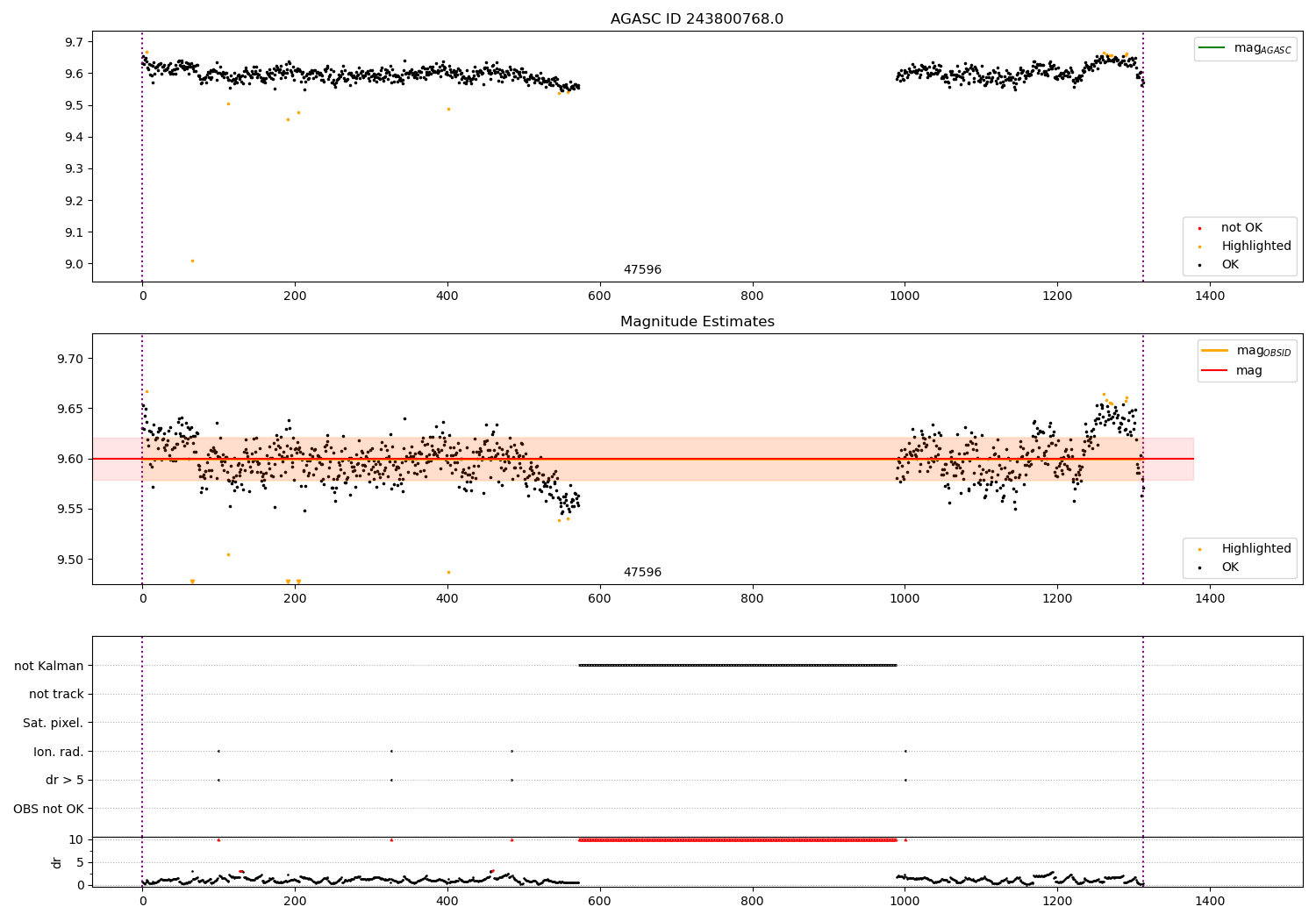
Task: Click the 9.55 y-axis tick in middle plot
Action: coord(69,509)
